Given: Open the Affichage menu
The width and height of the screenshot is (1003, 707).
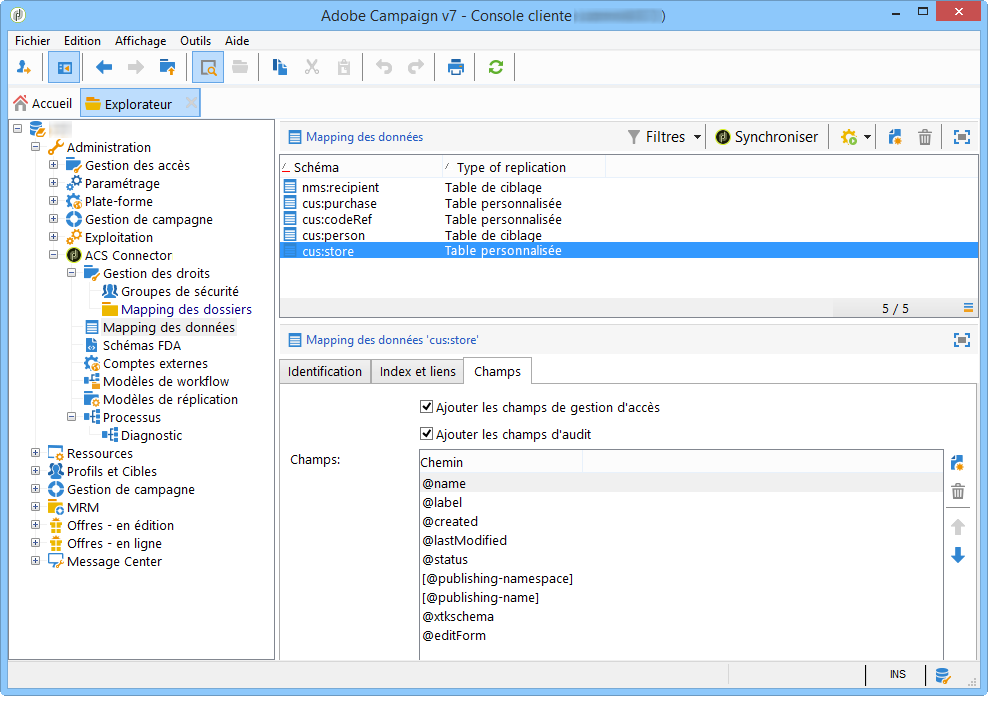Looking at the screenshot, I should 140,41.
